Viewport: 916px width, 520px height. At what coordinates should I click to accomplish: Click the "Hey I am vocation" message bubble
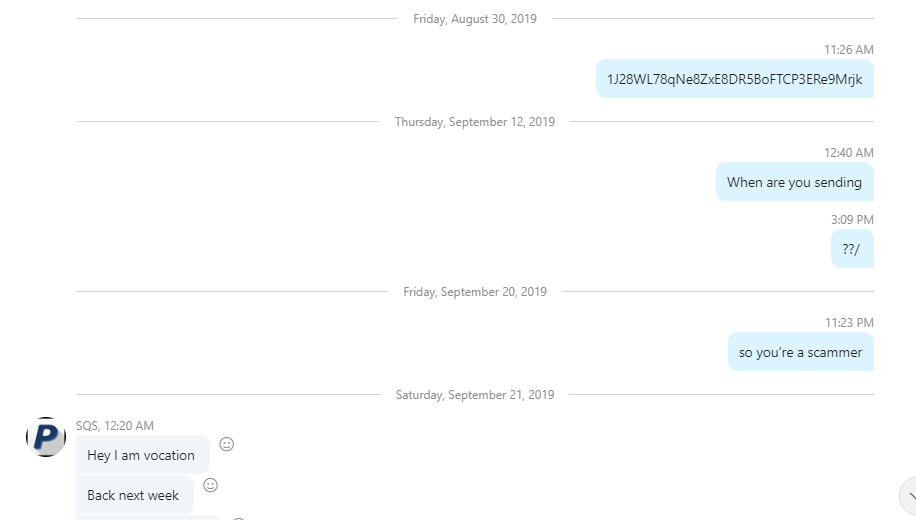pyautogui.click(x=142, y=455)
